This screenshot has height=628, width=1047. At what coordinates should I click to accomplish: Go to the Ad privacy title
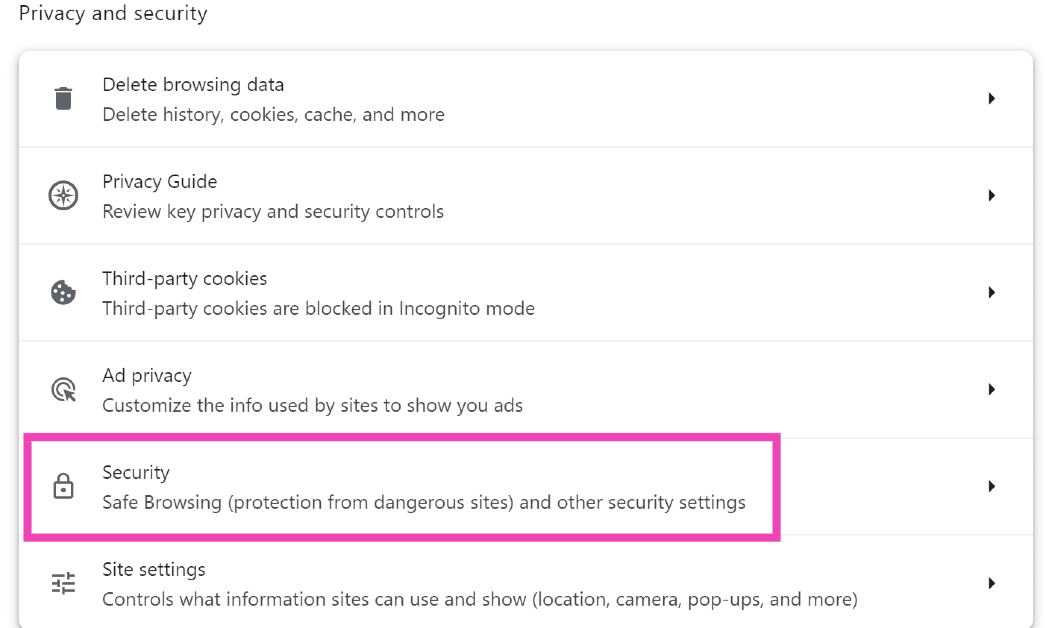click(146, 376)
